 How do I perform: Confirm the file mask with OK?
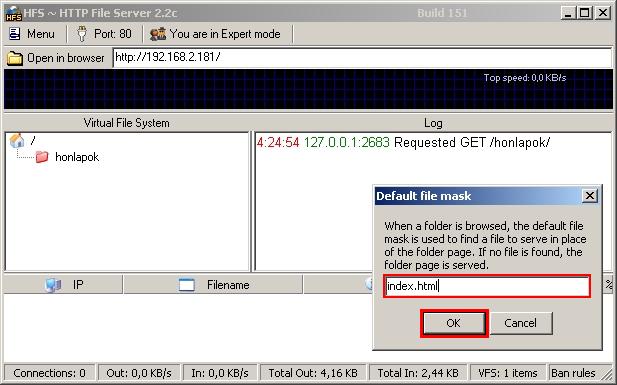point(454,323)
